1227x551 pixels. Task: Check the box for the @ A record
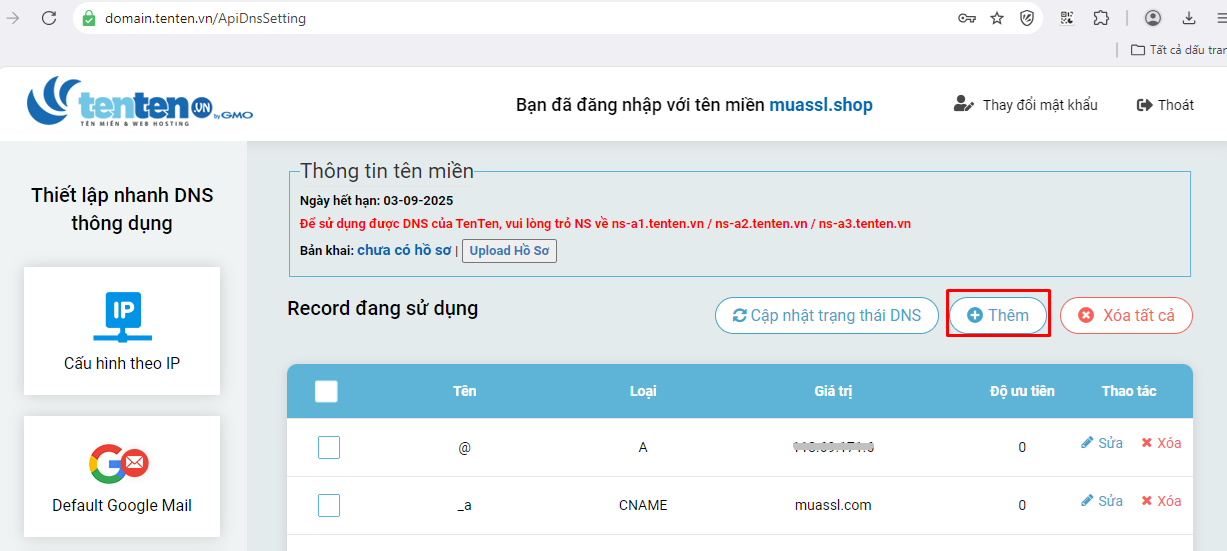click(x=329, y=447)
